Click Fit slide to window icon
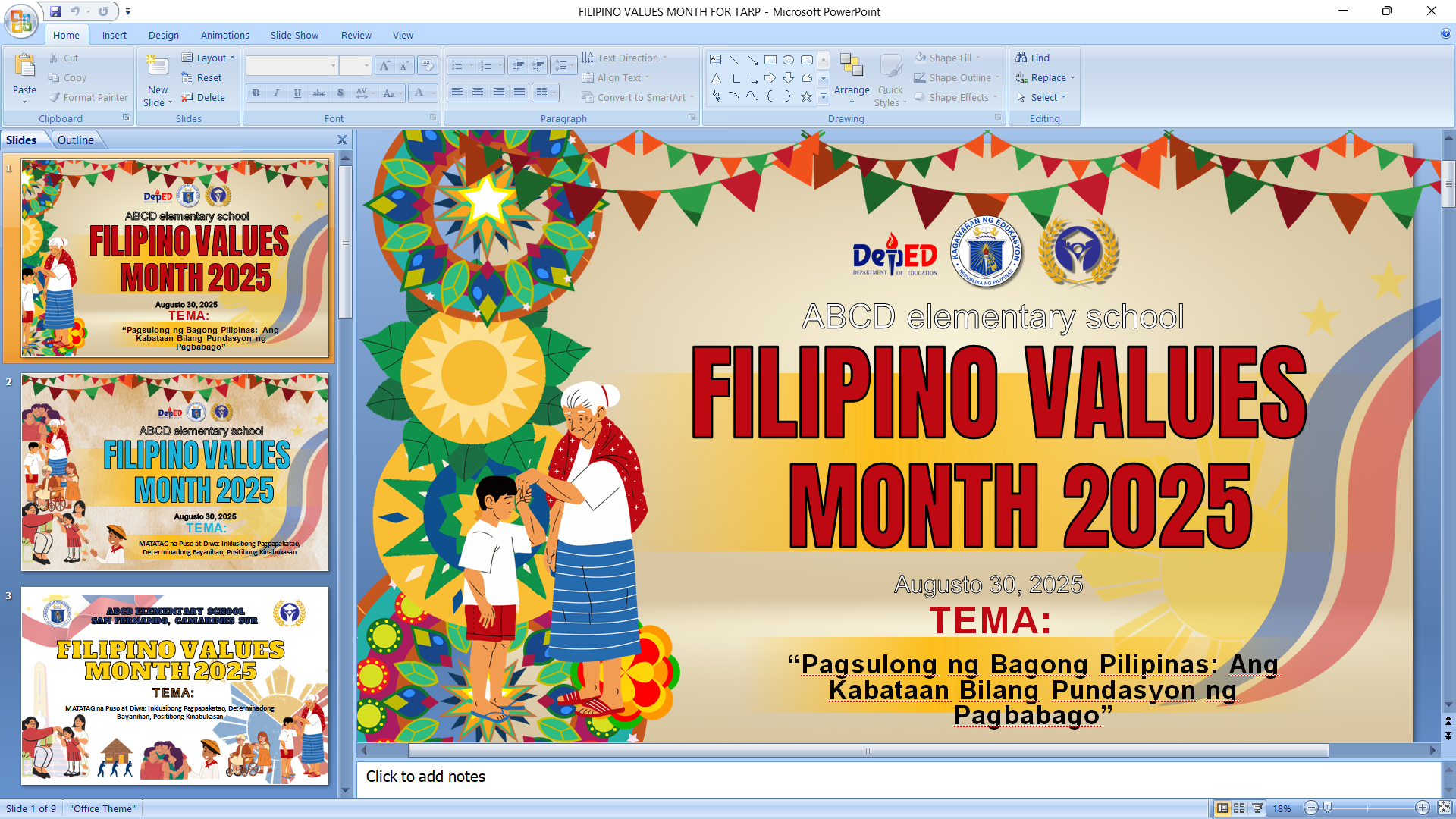 [x=1444, y=808]
